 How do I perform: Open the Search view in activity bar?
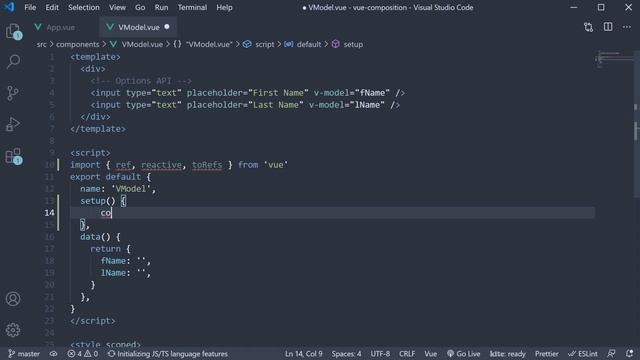pos(13,62)
